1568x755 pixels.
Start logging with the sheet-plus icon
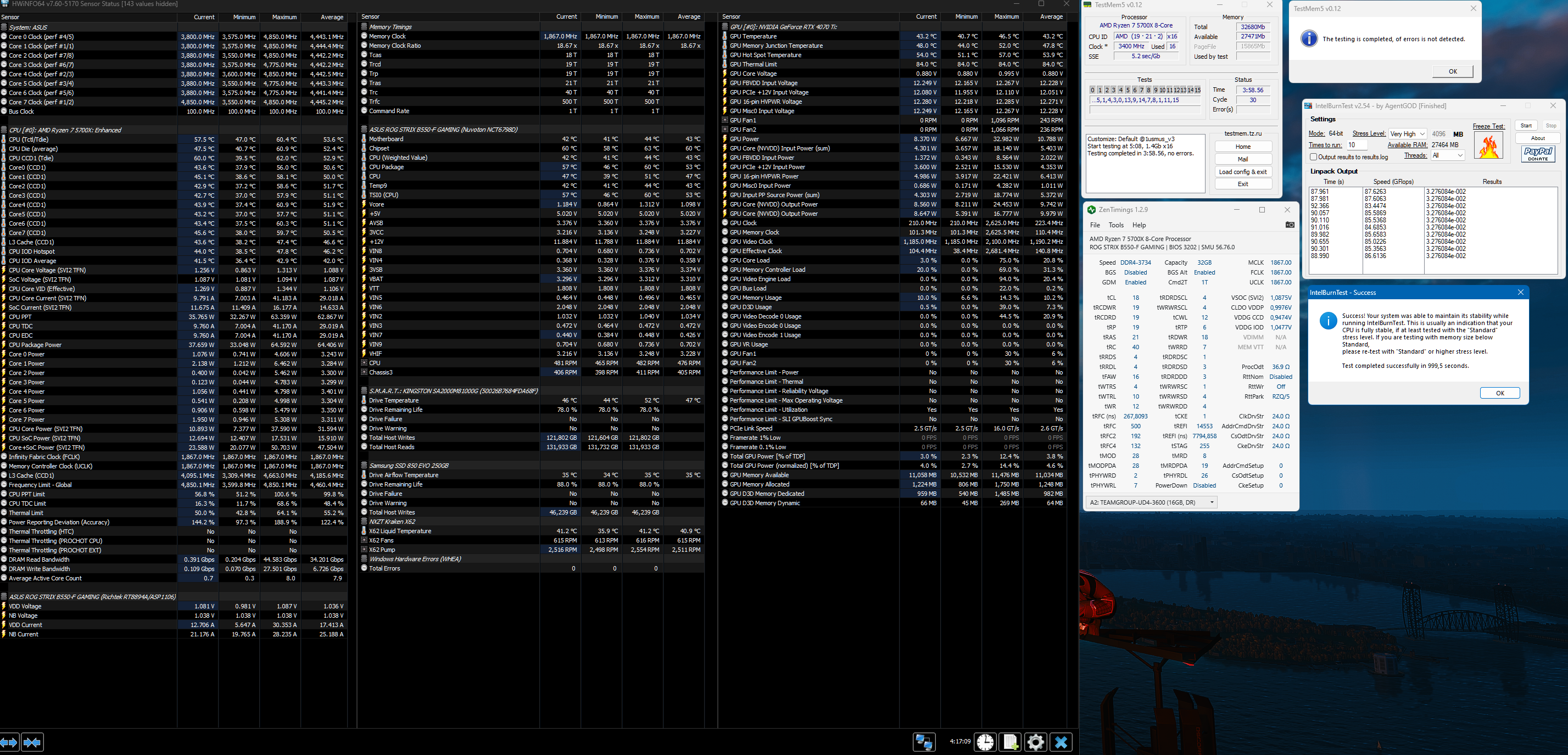click(x=1011, y=742)
